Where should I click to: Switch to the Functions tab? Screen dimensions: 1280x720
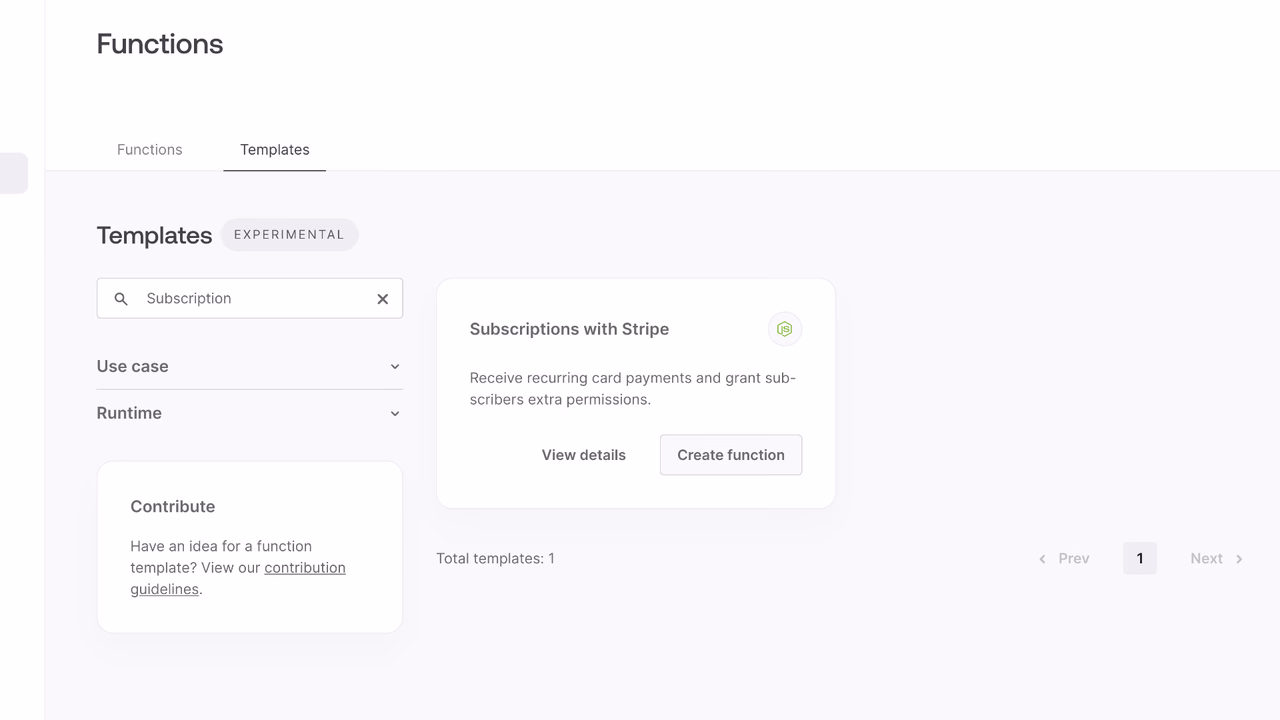coord(150,150)
